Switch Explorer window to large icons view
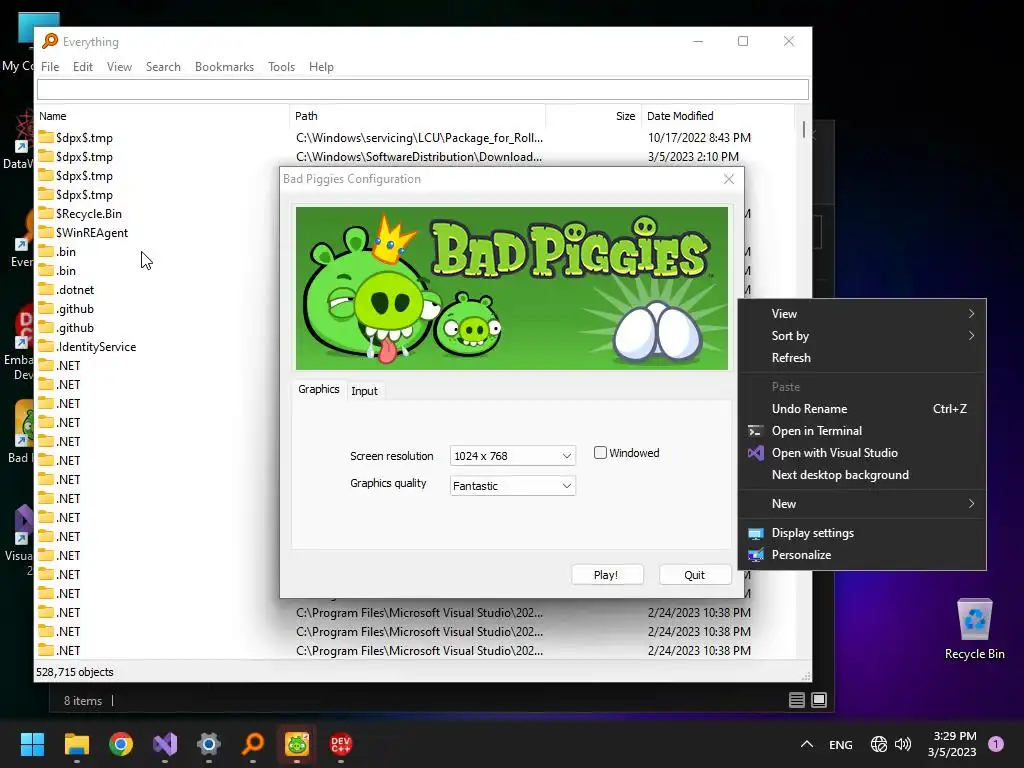This screenshot has height=768, width=1024. tap(819, 700)
